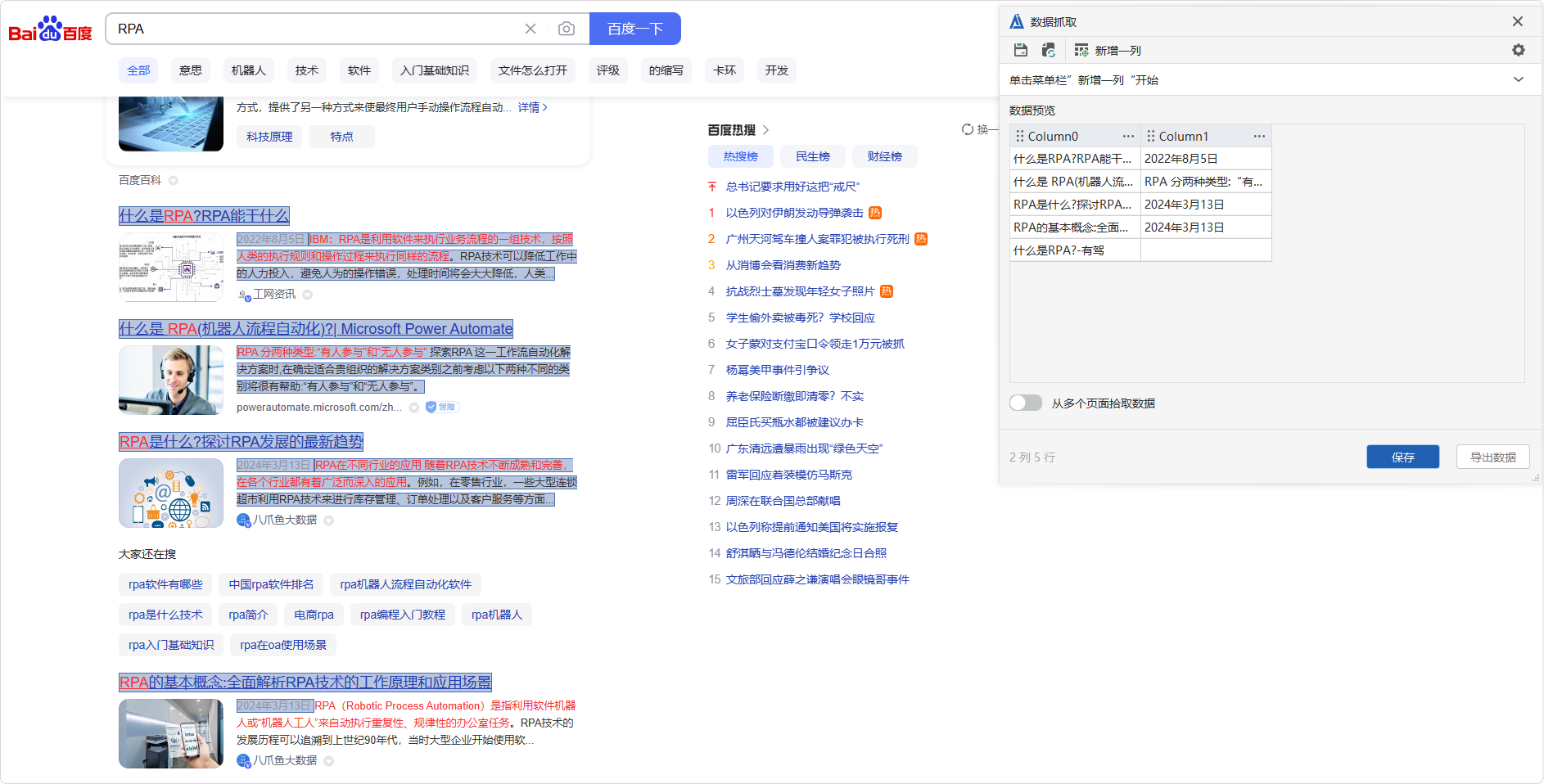
Task: Open result RPA的基本概念 全面解析
Action: point(305,682)
